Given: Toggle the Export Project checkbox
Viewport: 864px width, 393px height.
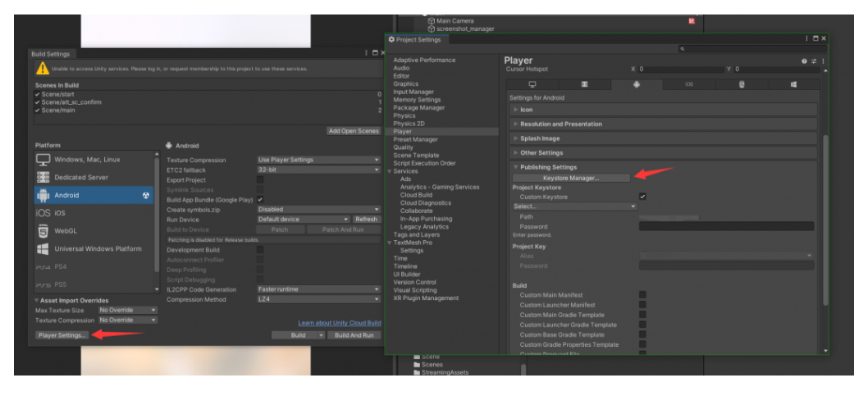Looking at the screenshot, I should (260, 180).
